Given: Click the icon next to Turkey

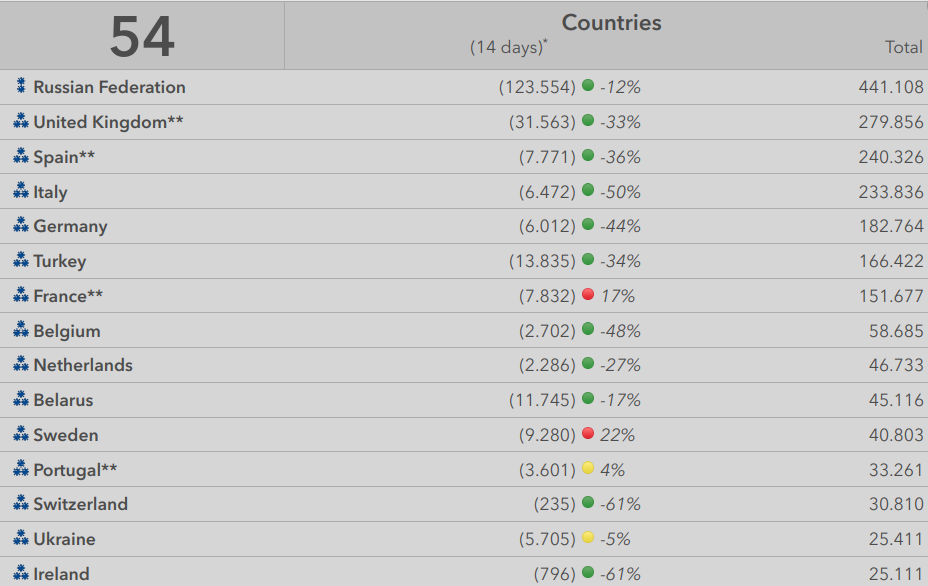Looking at the screenshot, I should 20,261.
